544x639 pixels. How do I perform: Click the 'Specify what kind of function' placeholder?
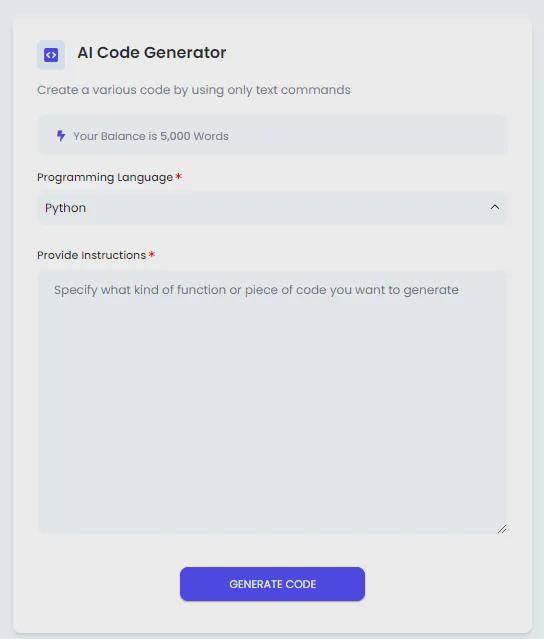click(256, 290)
